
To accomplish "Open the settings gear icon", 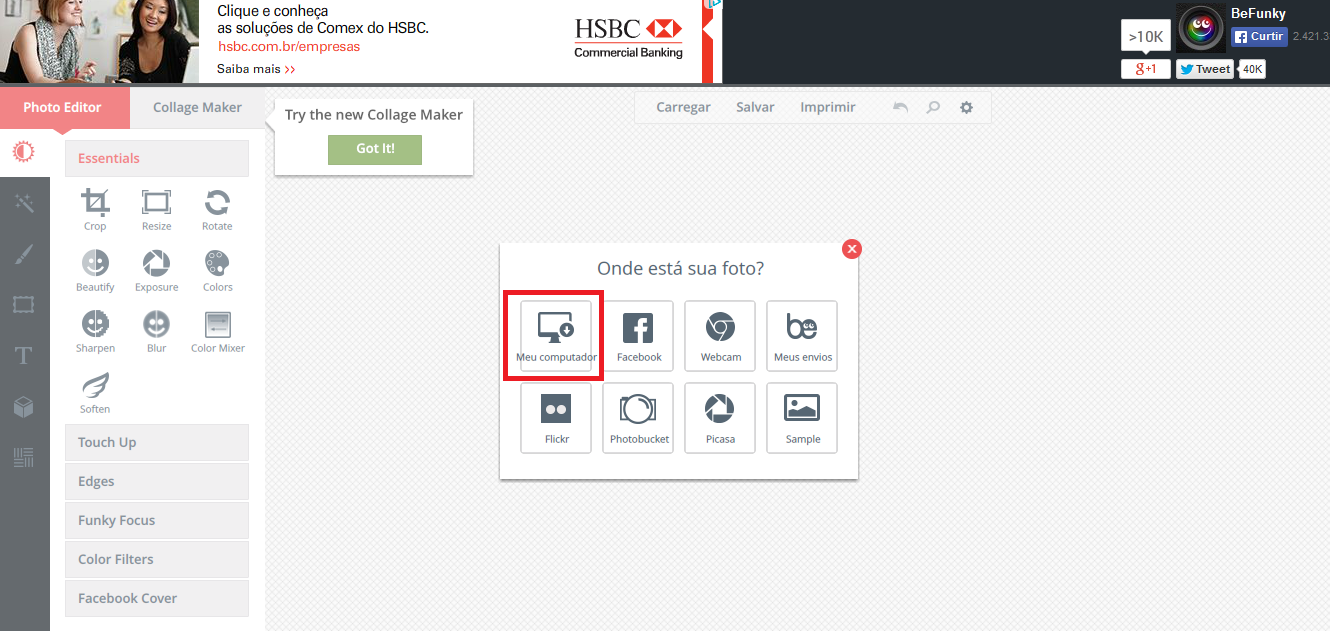I will (x=966, y=107).
